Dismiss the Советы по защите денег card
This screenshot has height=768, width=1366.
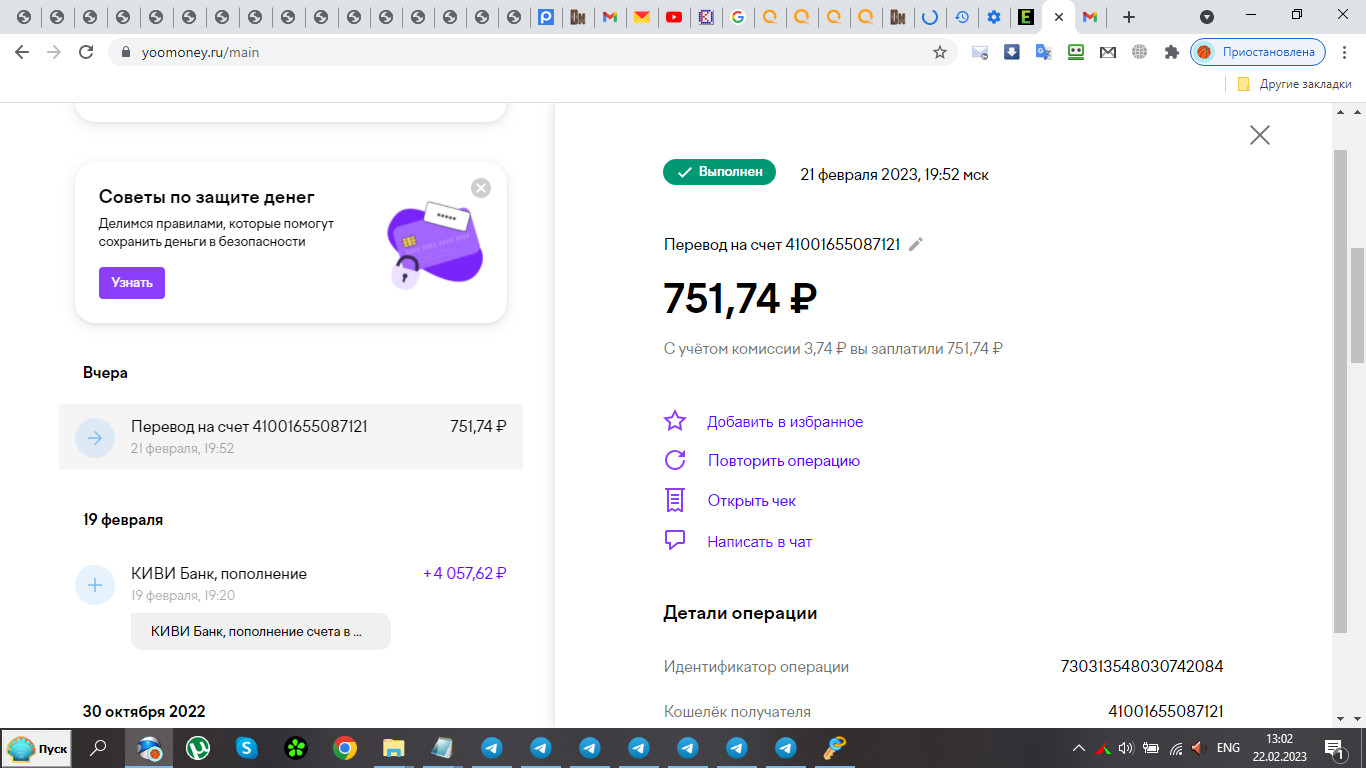click(481, 188)
